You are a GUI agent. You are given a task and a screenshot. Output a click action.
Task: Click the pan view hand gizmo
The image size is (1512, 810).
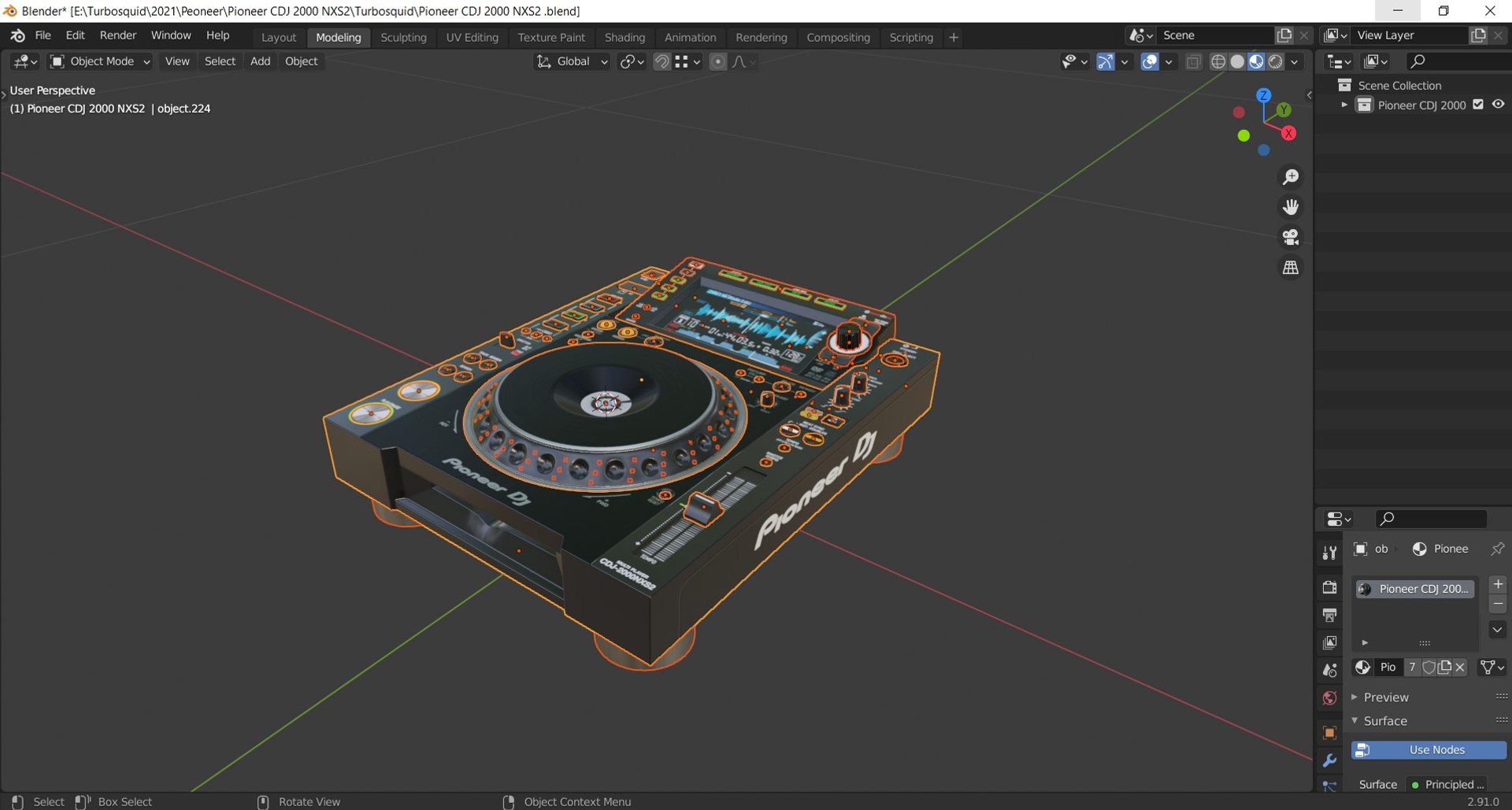(x=1291, y=207)
